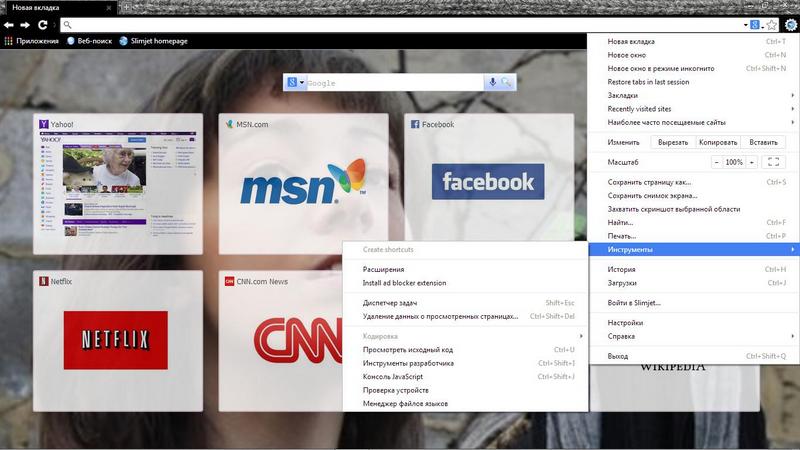Viewport: 800px width, 450px height.
Task: Click the browser forward arrow
Action: click(x=25, y=24)
